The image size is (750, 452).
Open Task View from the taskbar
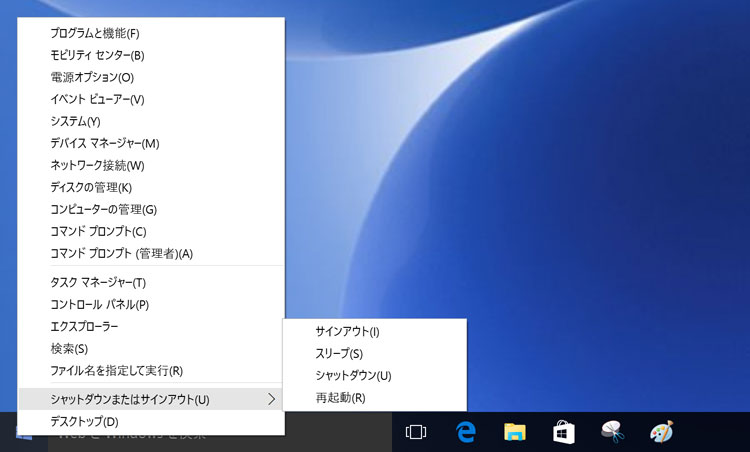click(416, 432)
